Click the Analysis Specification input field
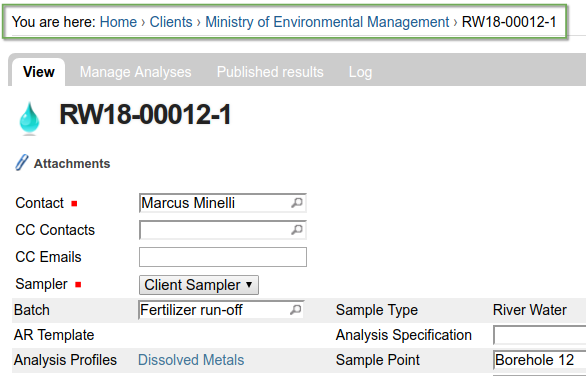586x376 pixels. 540,335
